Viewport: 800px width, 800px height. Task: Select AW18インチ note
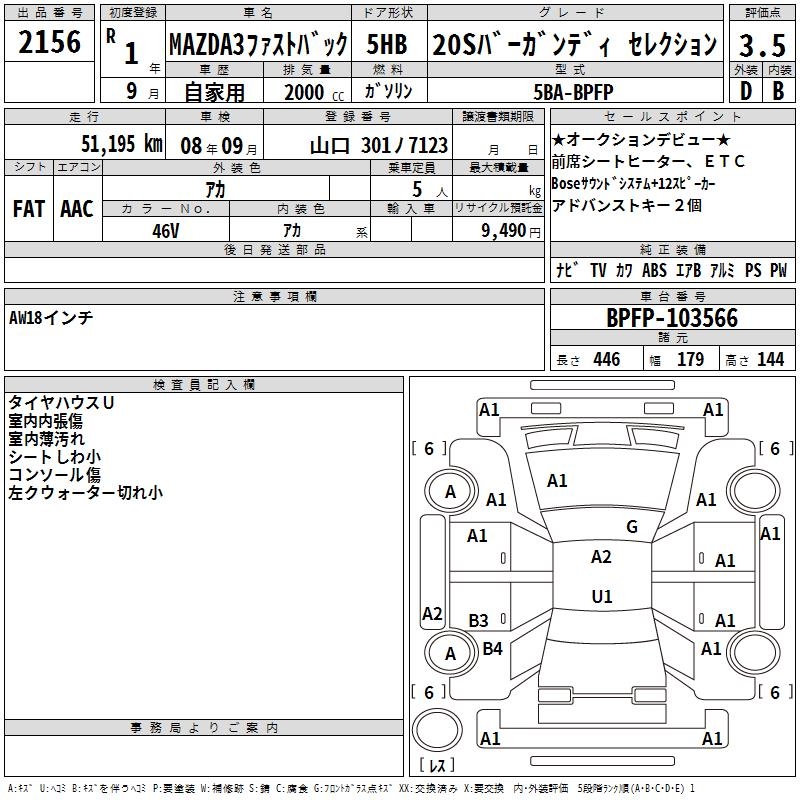point(51,318)
